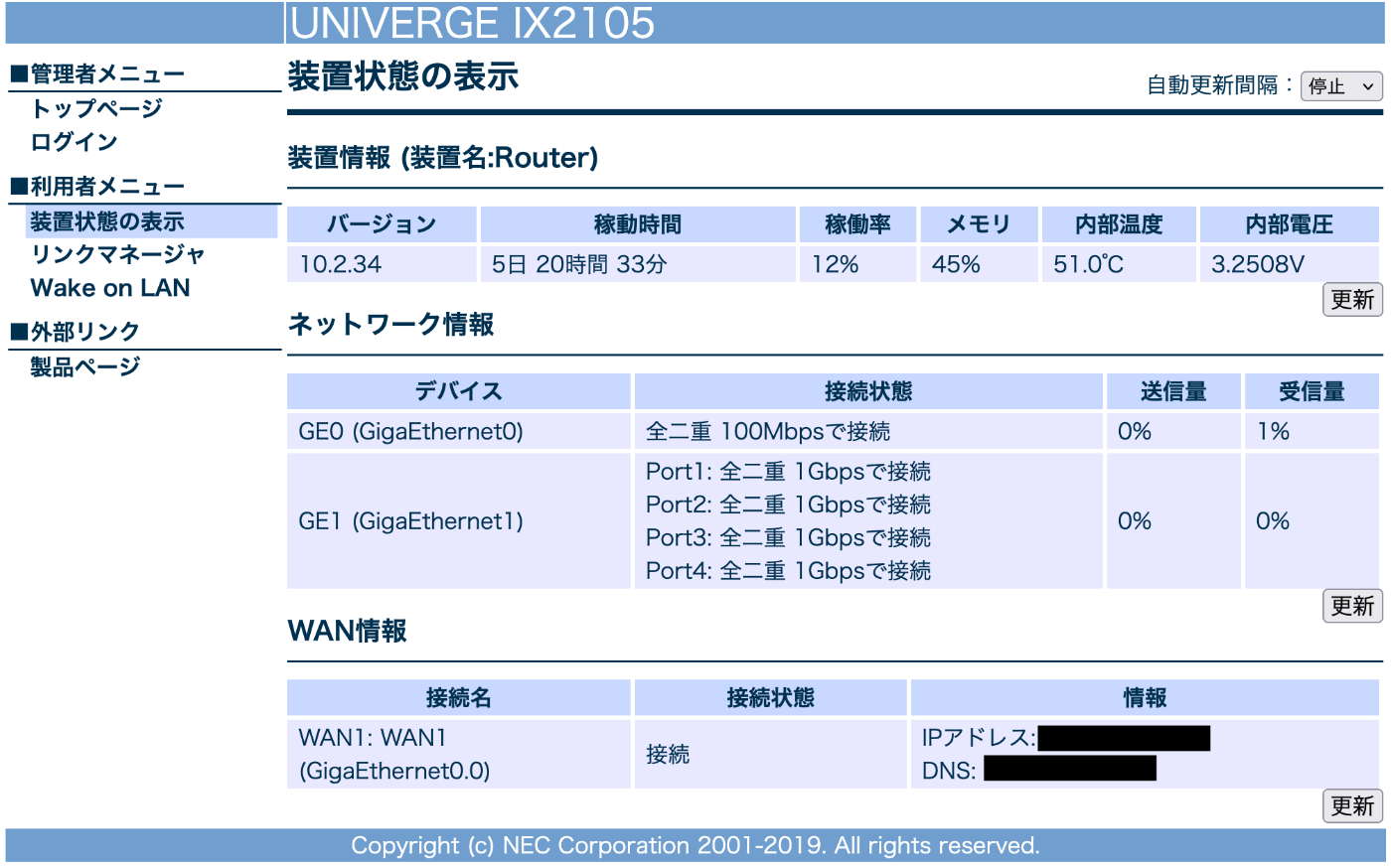Click the network 接続状態 column header
This screenshot has width=1391, height=868.
point(868,391)
